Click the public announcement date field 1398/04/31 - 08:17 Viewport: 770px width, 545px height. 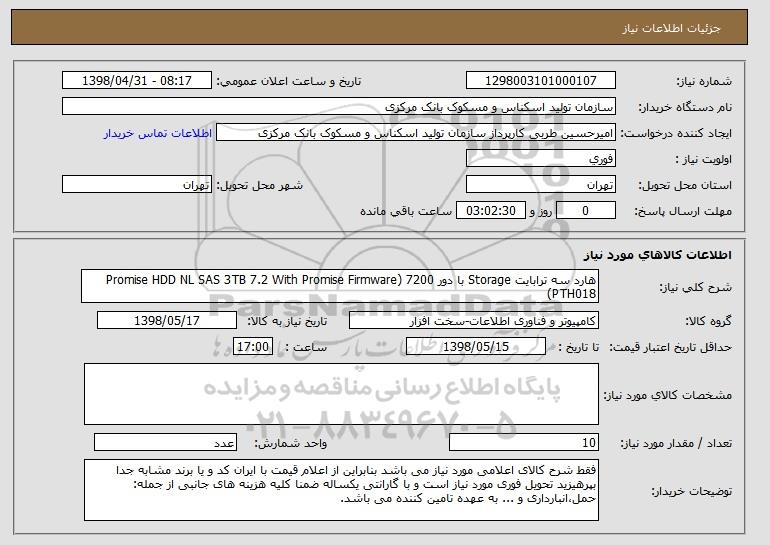coord(137,81)
